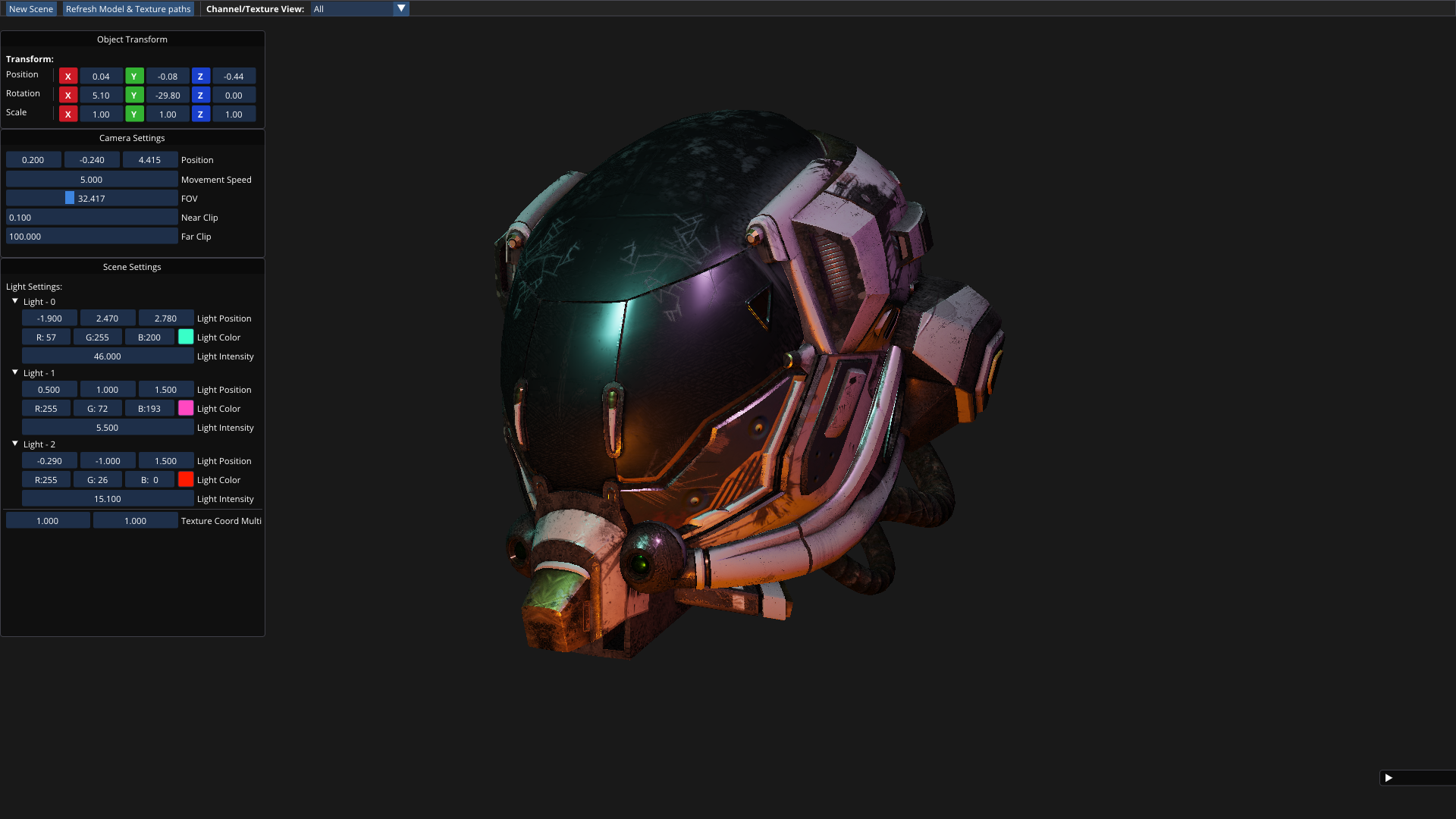Click the red X label on Position row

tap(68, 77)
